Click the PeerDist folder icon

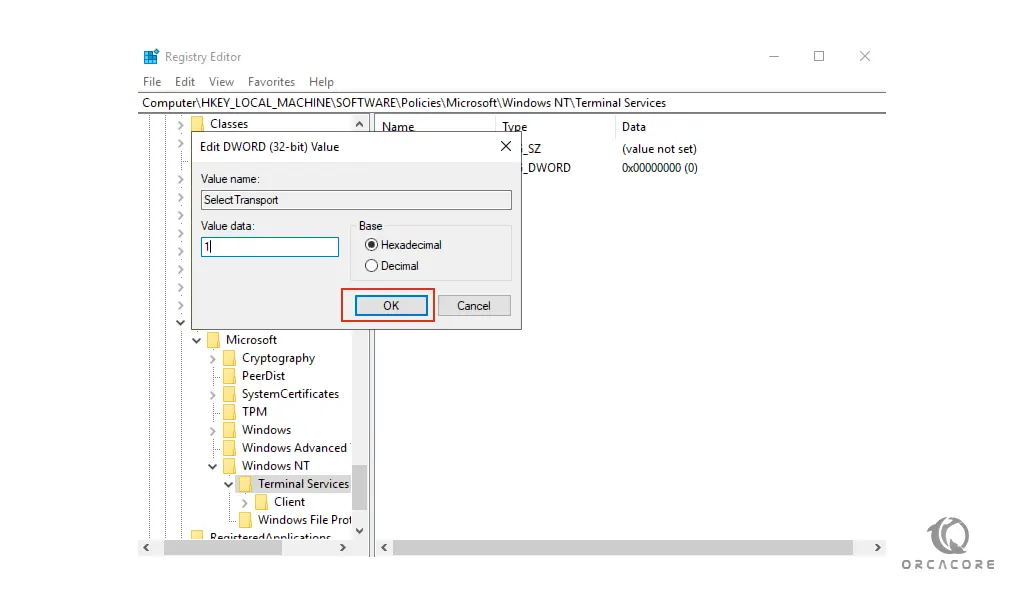point(229,376)
